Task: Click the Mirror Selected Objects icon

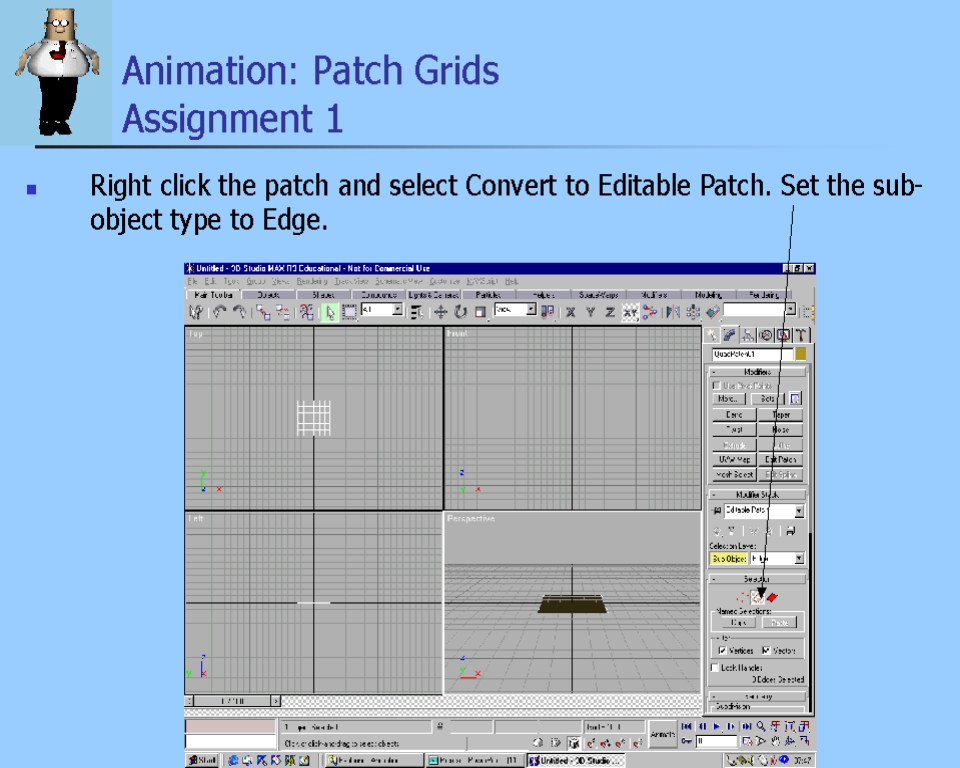Action: coord(673,312)
